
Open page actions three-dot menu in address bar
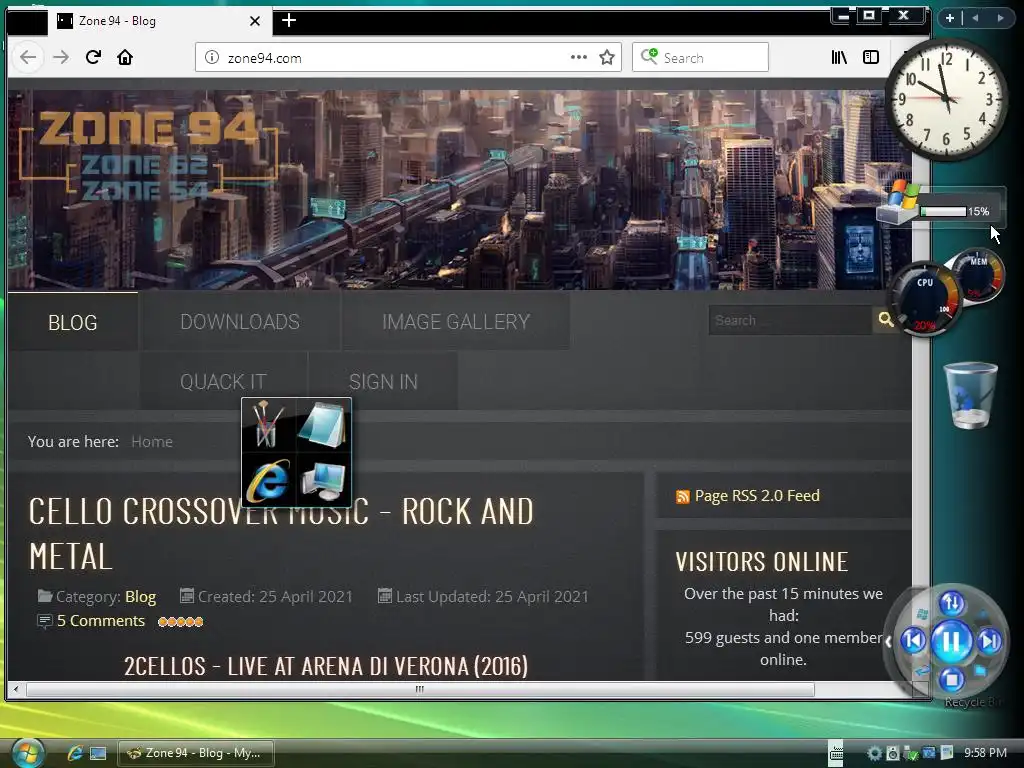tap(579, 57)
